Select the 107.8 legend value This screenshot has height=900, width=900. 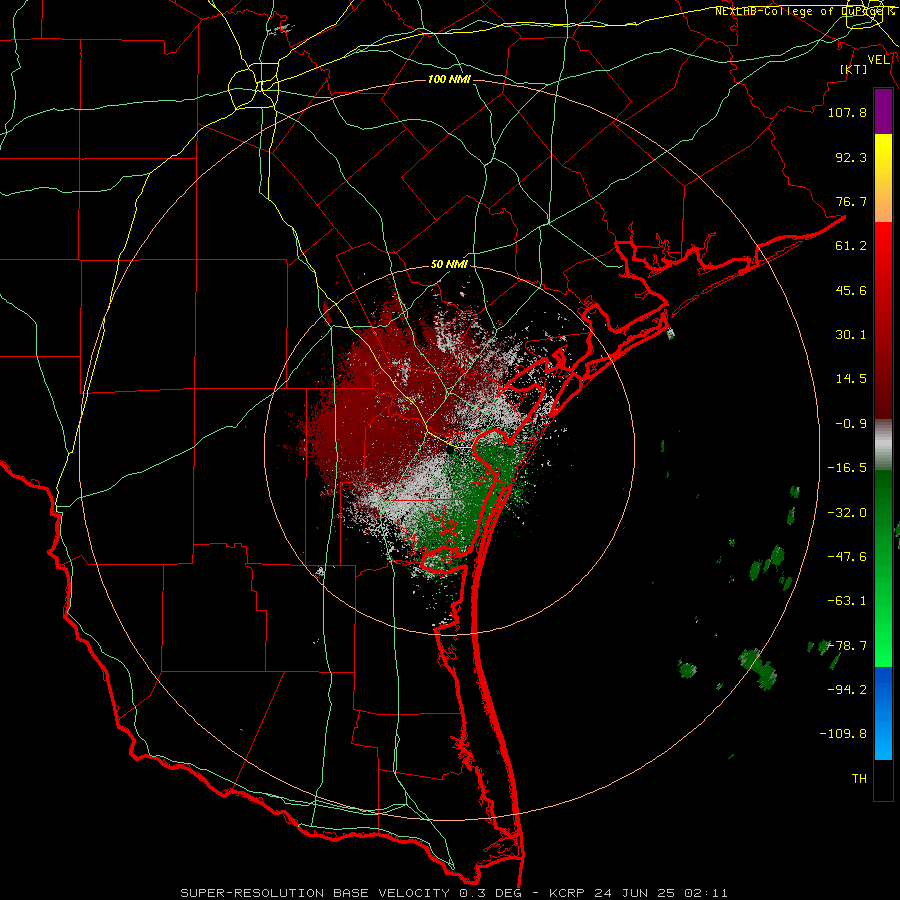click(x=847, y=112)
